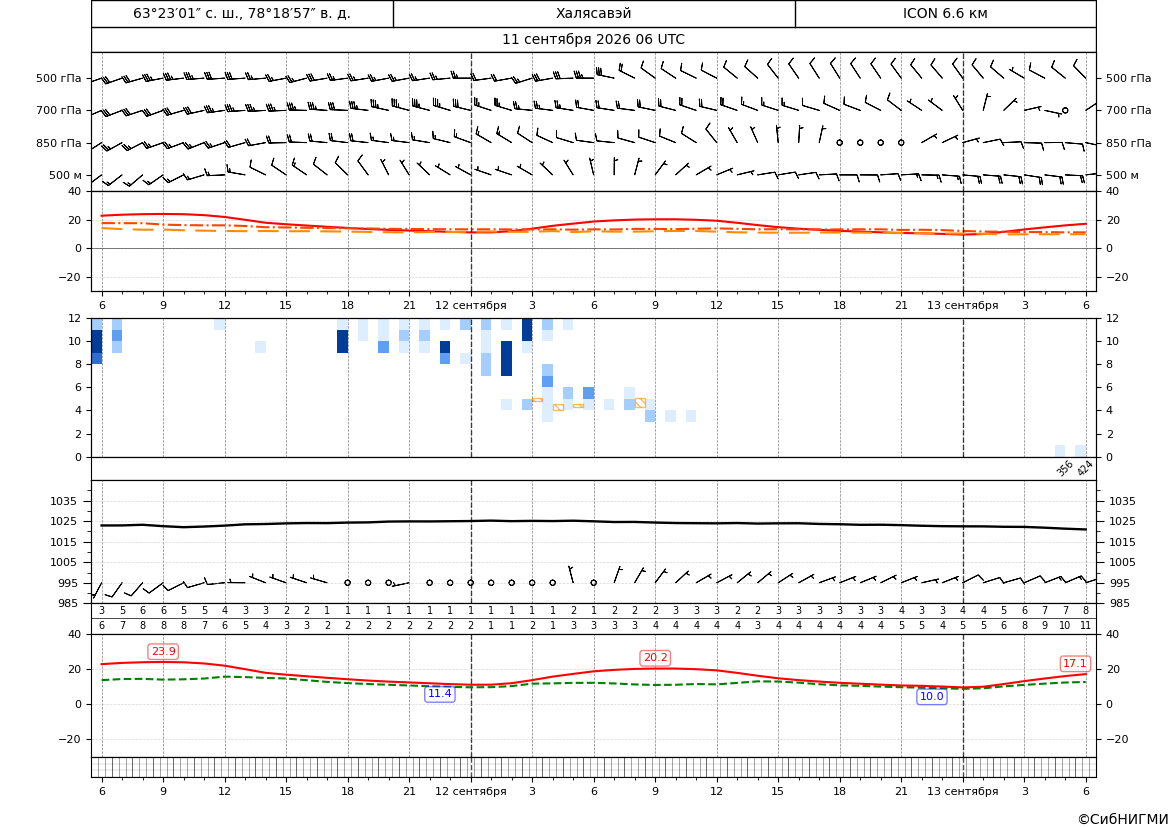
Task: Click the 700 гПа calm wind circle
Action: coord(1065,110)
